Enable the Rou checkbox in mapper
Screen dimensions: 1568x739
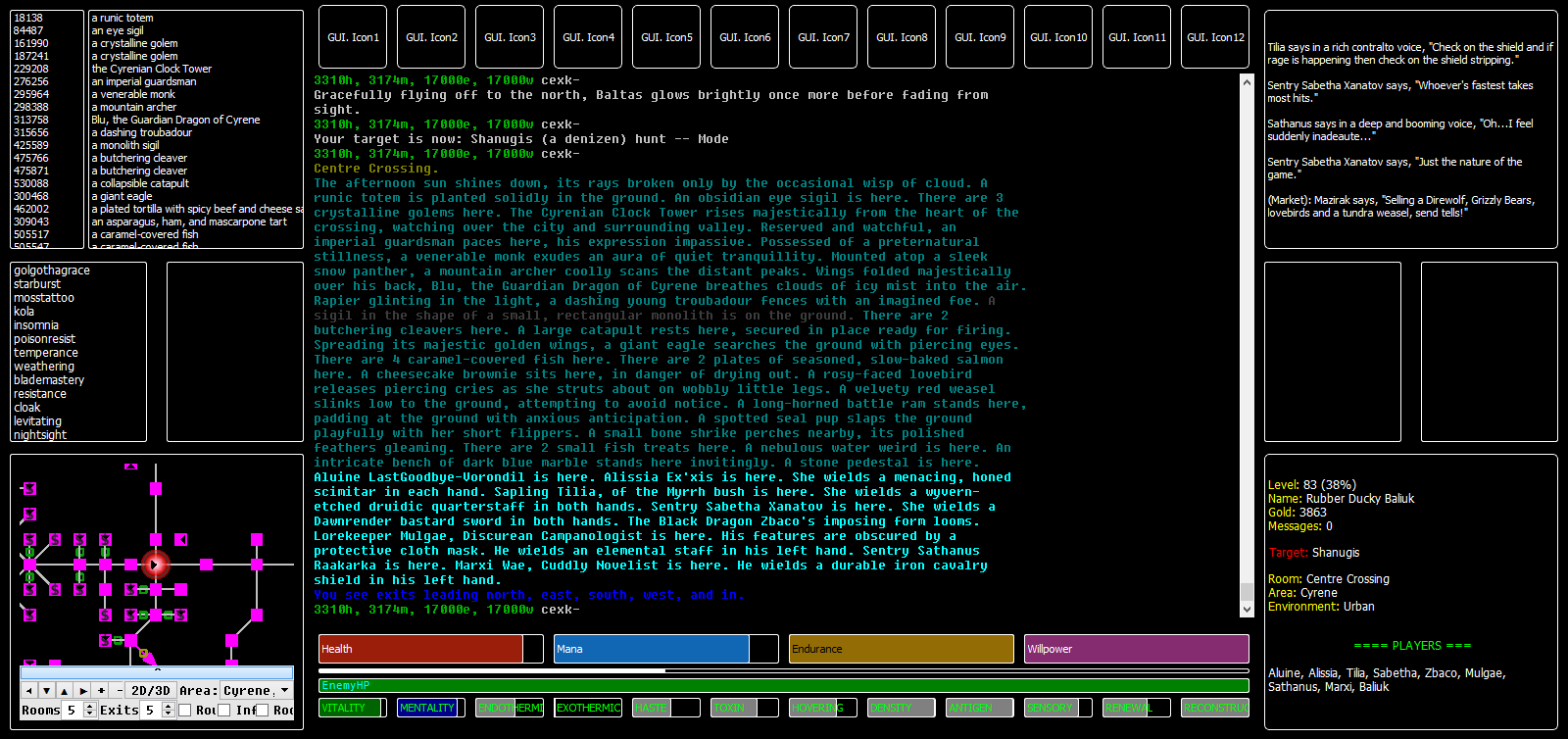[185, 710]
